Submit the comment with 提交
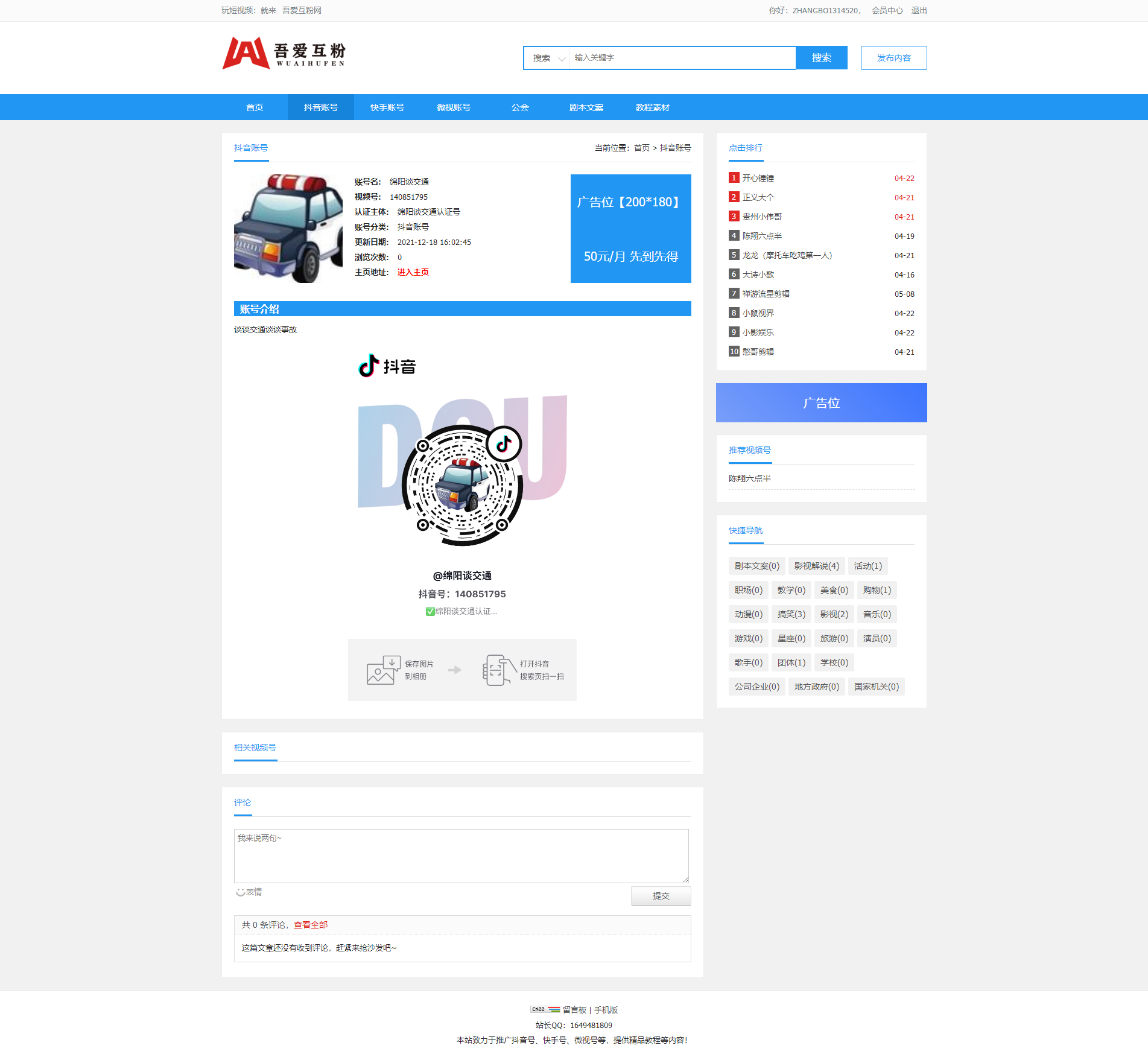Viewport: 1148px width, 1060px height. (x=661, y=896)
